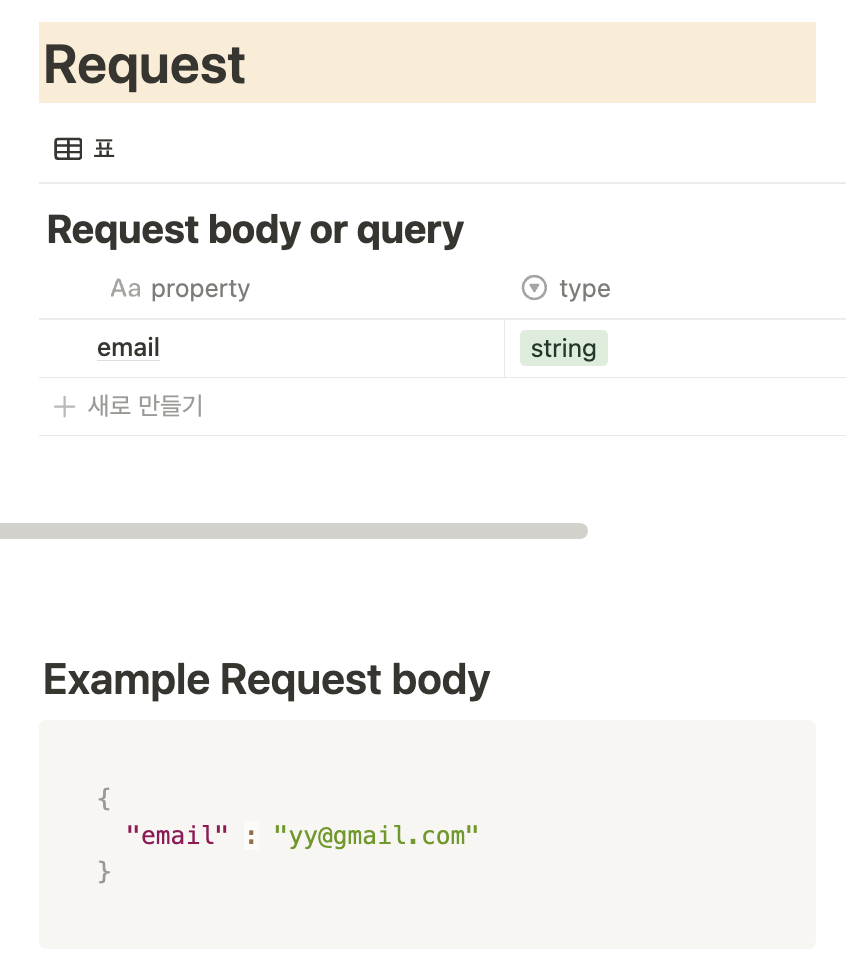The image size is (846, 970).
Task: Open the email row page
Action: [x=128, y=348]
